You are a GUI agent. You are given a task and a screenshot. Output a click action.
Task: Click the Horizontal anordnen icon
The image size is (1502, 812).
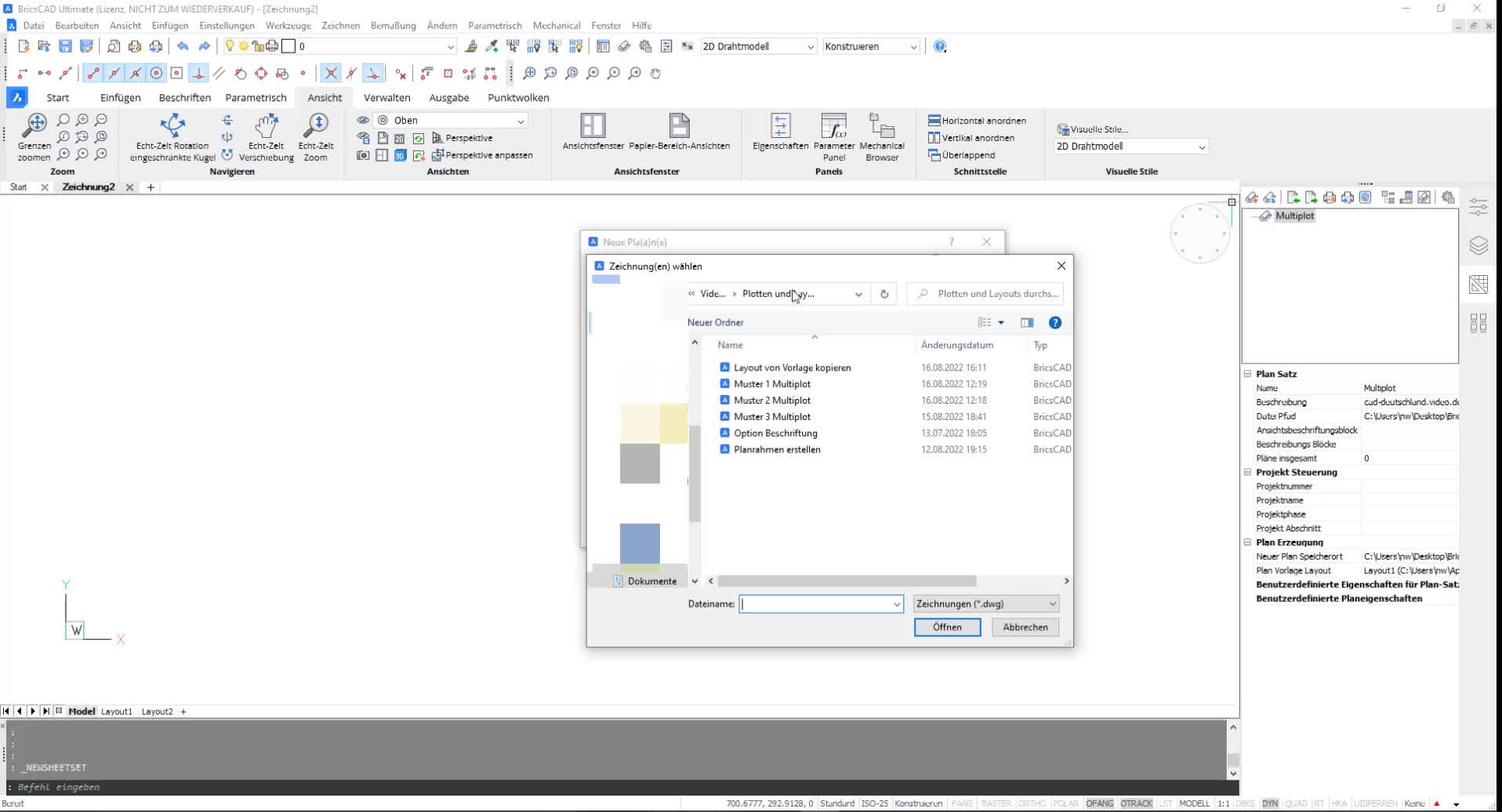pos(934,121)
